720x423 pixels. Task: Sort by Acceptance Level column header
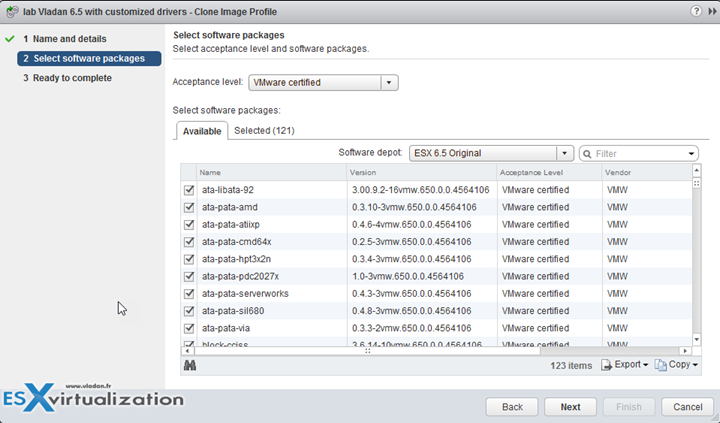(549, 172)
